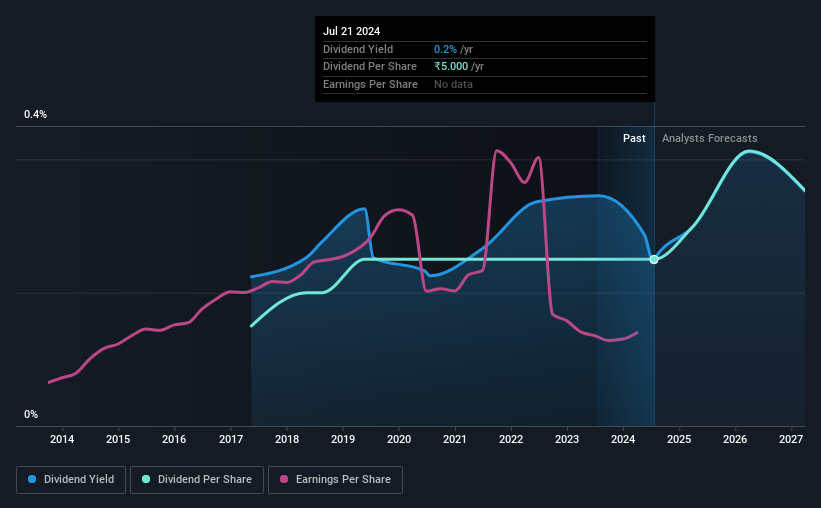Click the 2016 x-axis label

[x=174, y=439]
